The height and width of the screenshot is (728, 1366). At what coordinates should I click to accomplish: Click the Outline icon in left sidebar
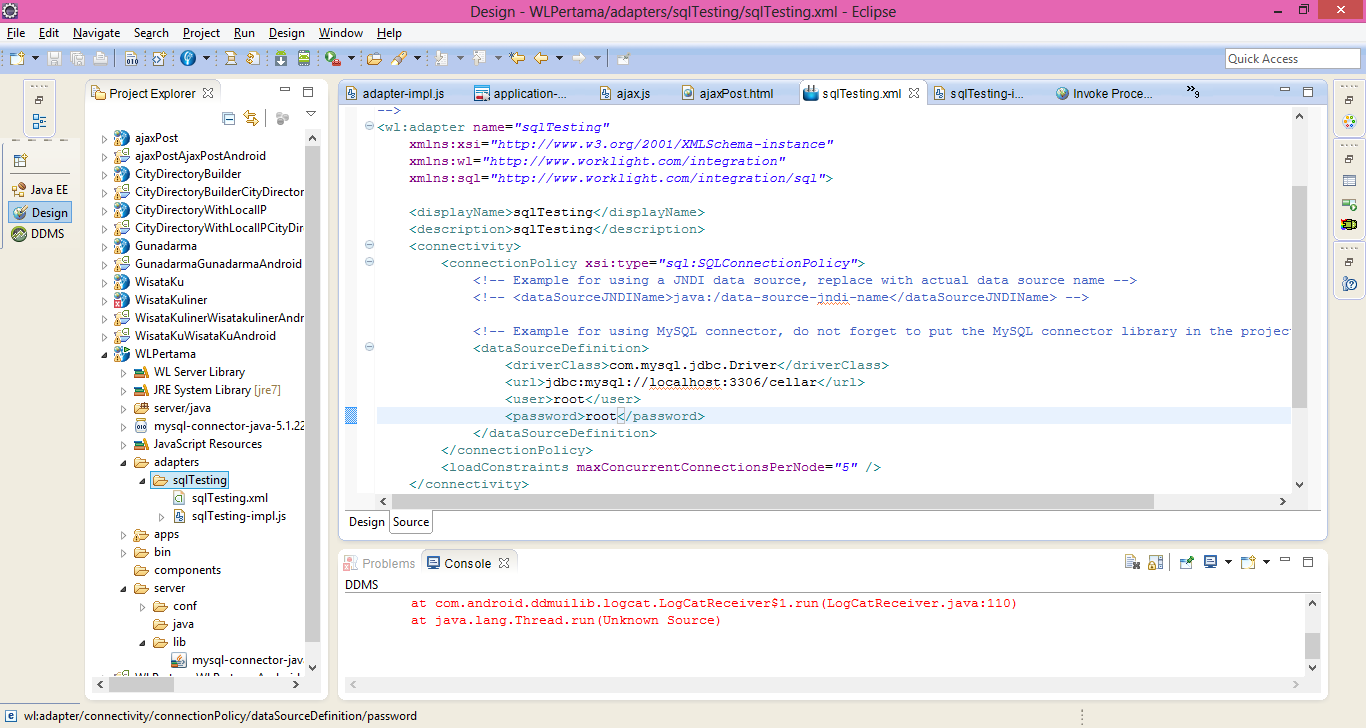tap(39, 122)
